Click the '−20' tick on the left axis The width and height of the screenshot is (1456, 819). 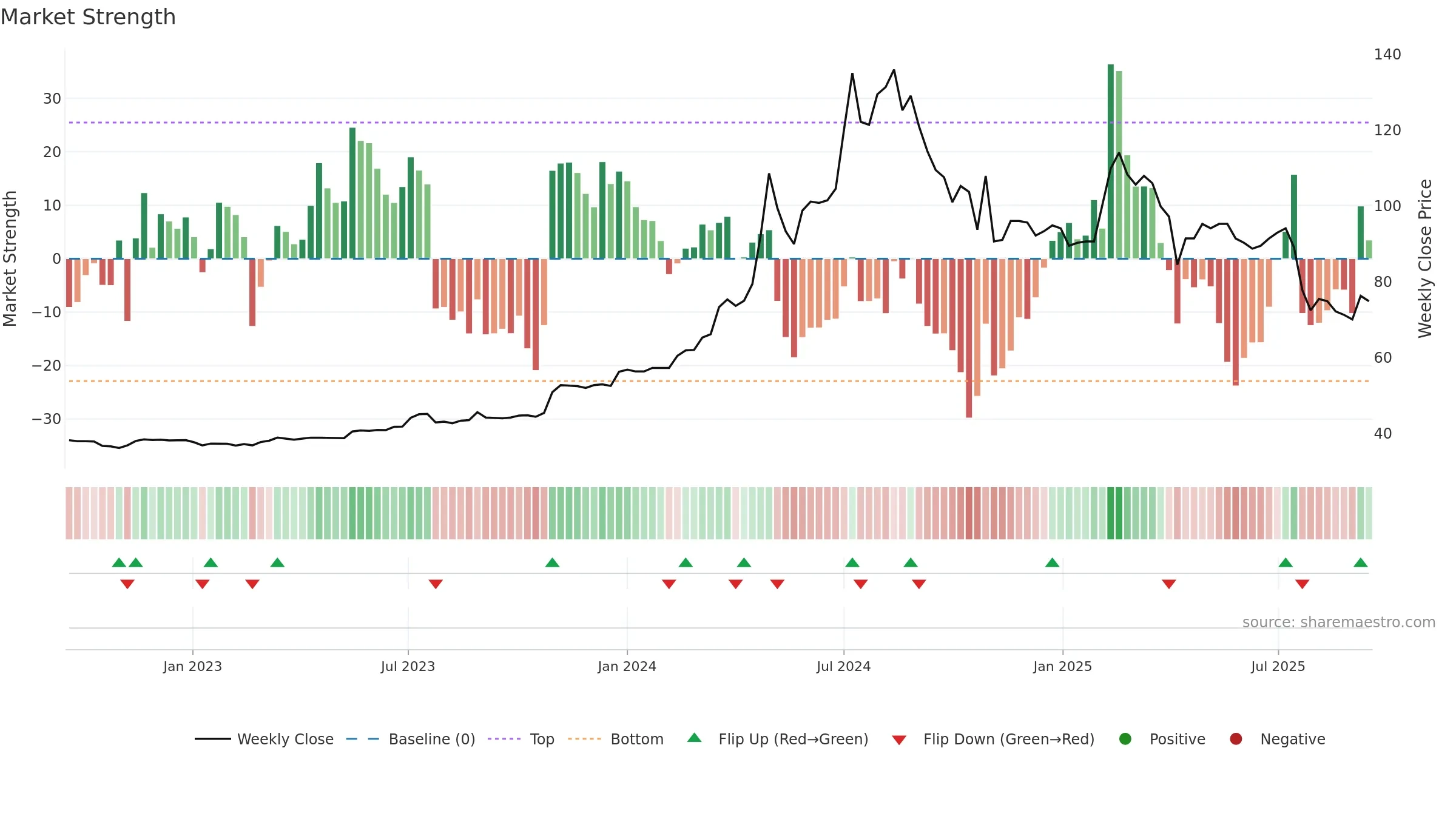point(47,365)
